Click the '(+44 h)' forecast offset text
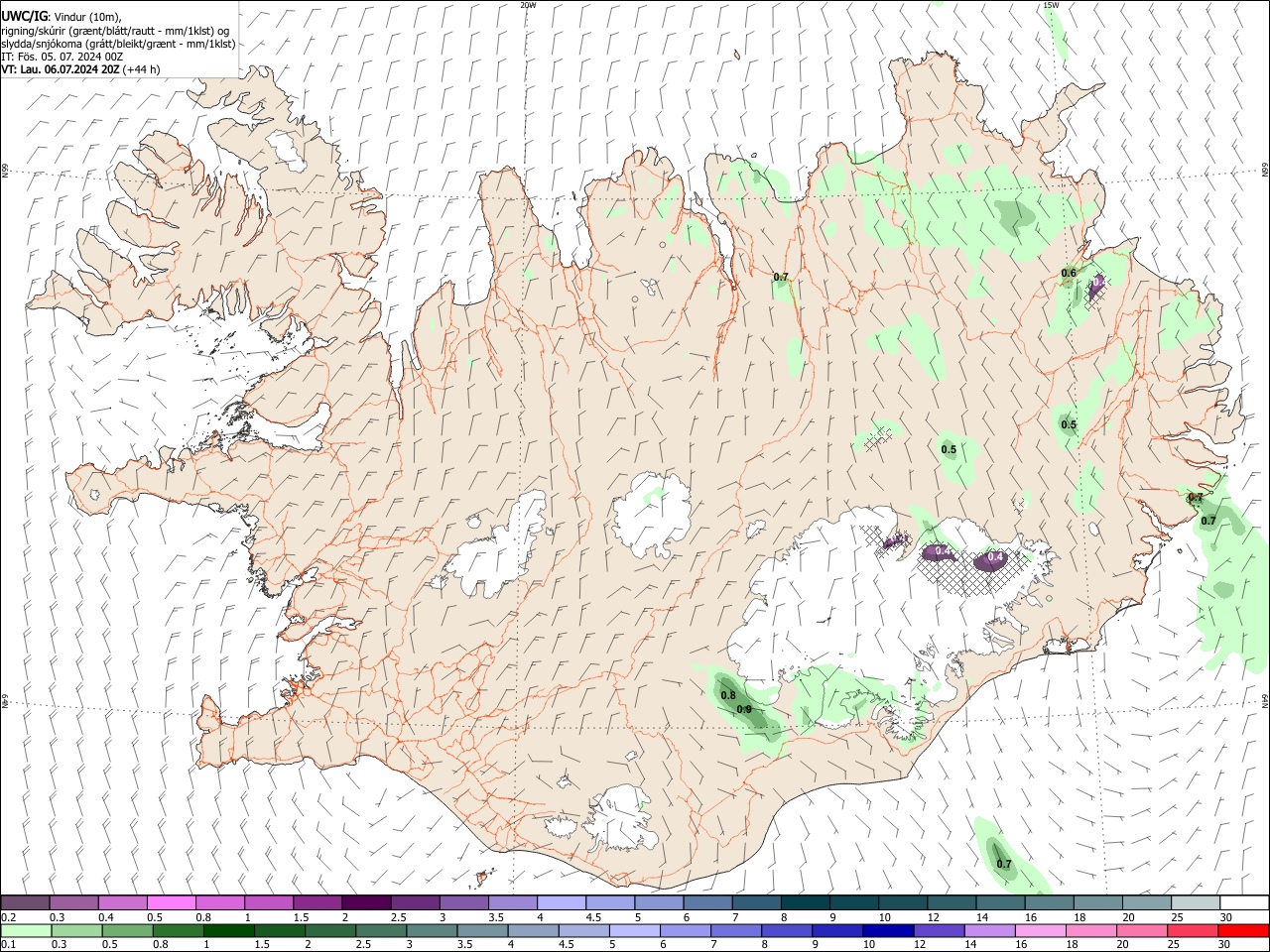The image size is (1270, 952). [142, 69]
